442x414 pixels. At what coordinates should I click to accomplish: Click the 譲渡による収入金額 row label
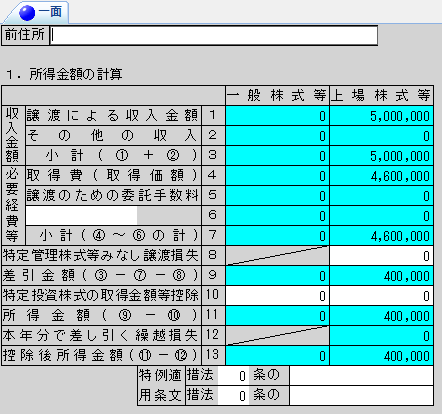coord(113,116)
